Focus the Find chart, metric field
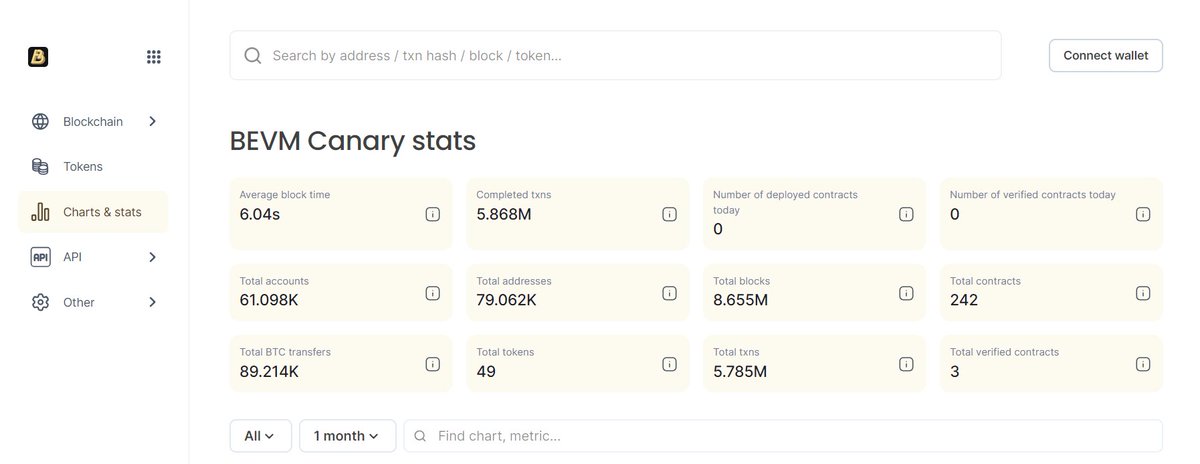The height and width of the screenshot is (464, 1200). click(x=790, y=436)
